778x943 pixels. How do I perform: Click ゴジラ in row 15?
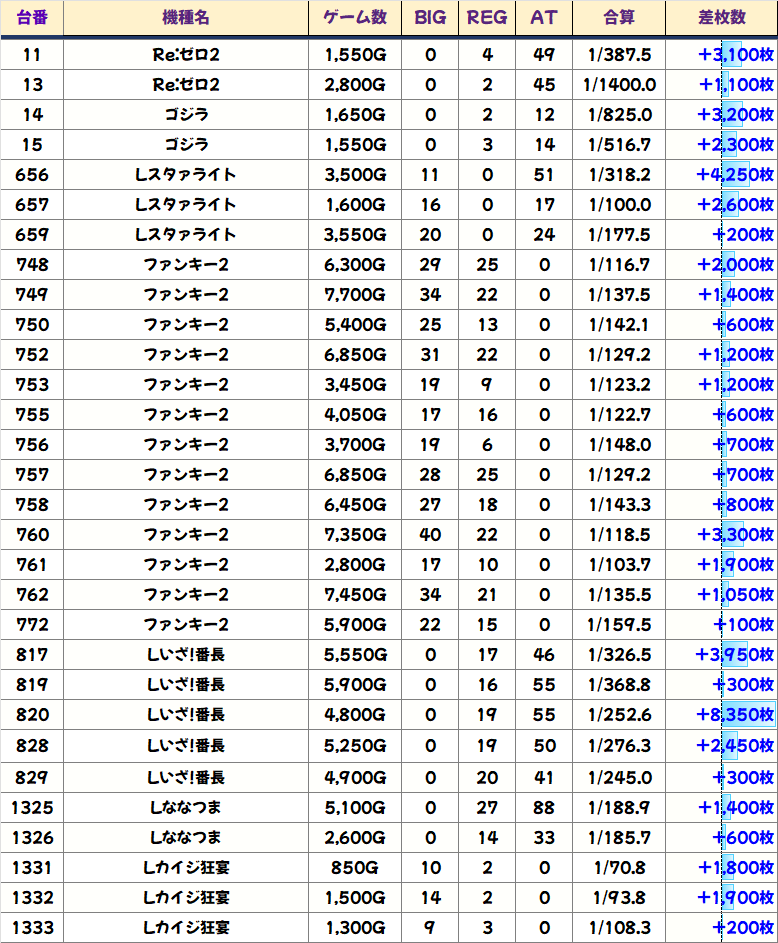(x=186, y=145)
